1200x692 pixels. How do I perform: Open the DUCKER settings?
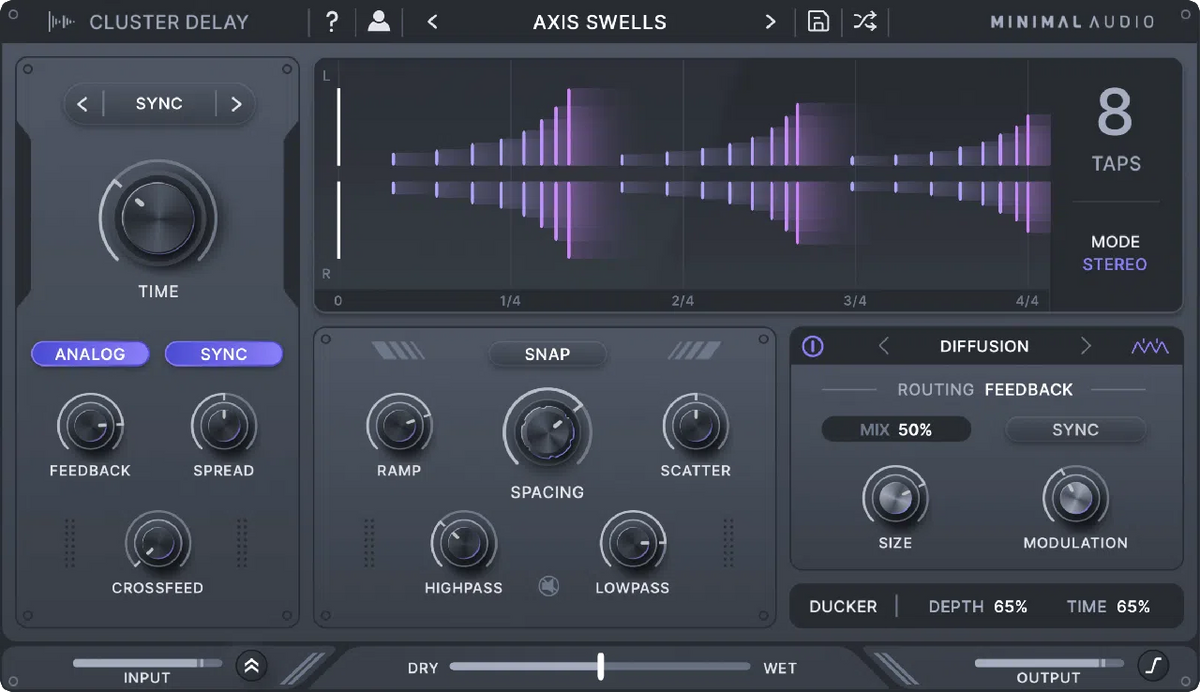[843, 606]
